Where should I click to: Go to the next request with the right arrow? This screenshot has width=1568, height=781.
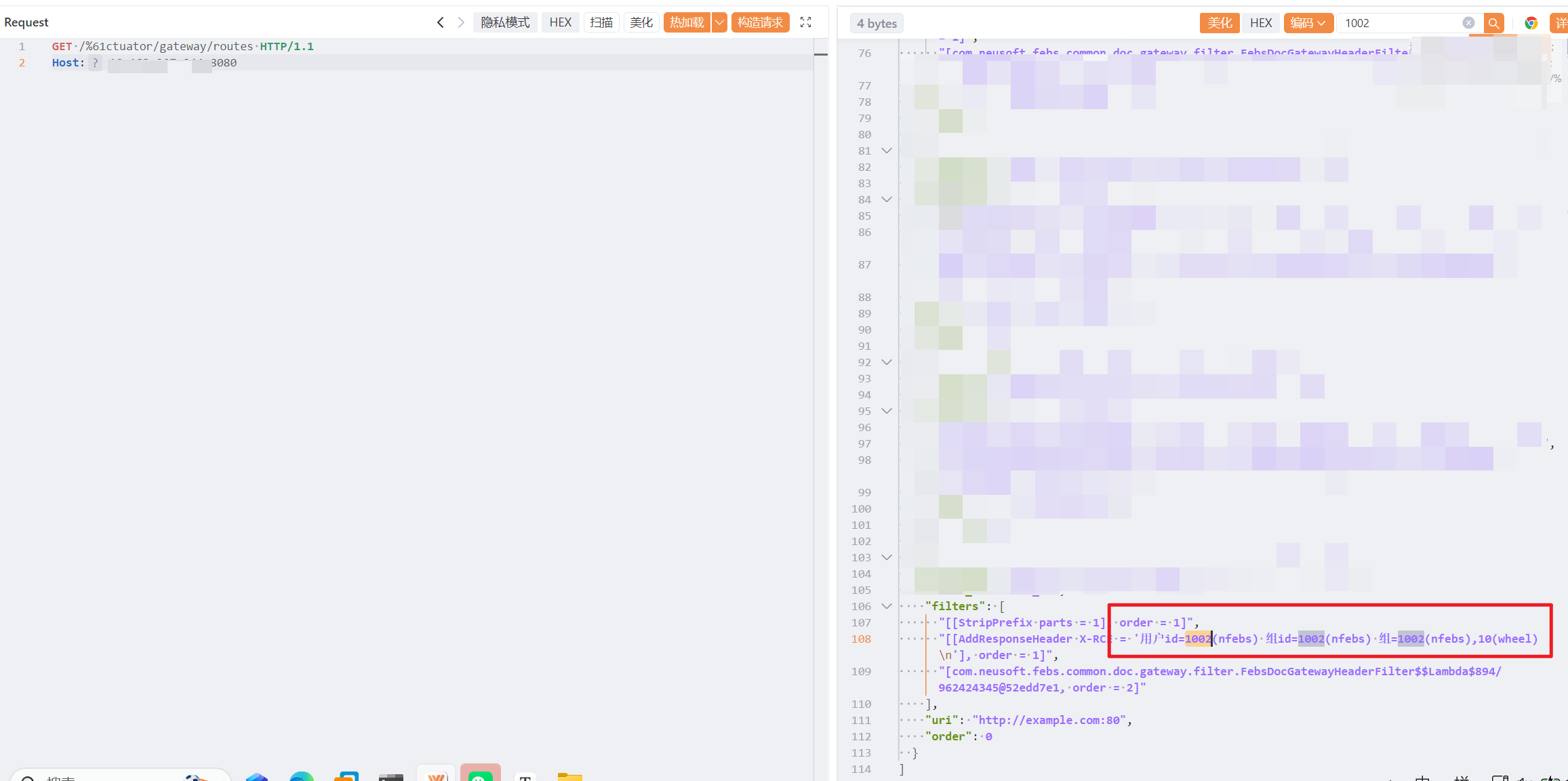click(461, 22)
